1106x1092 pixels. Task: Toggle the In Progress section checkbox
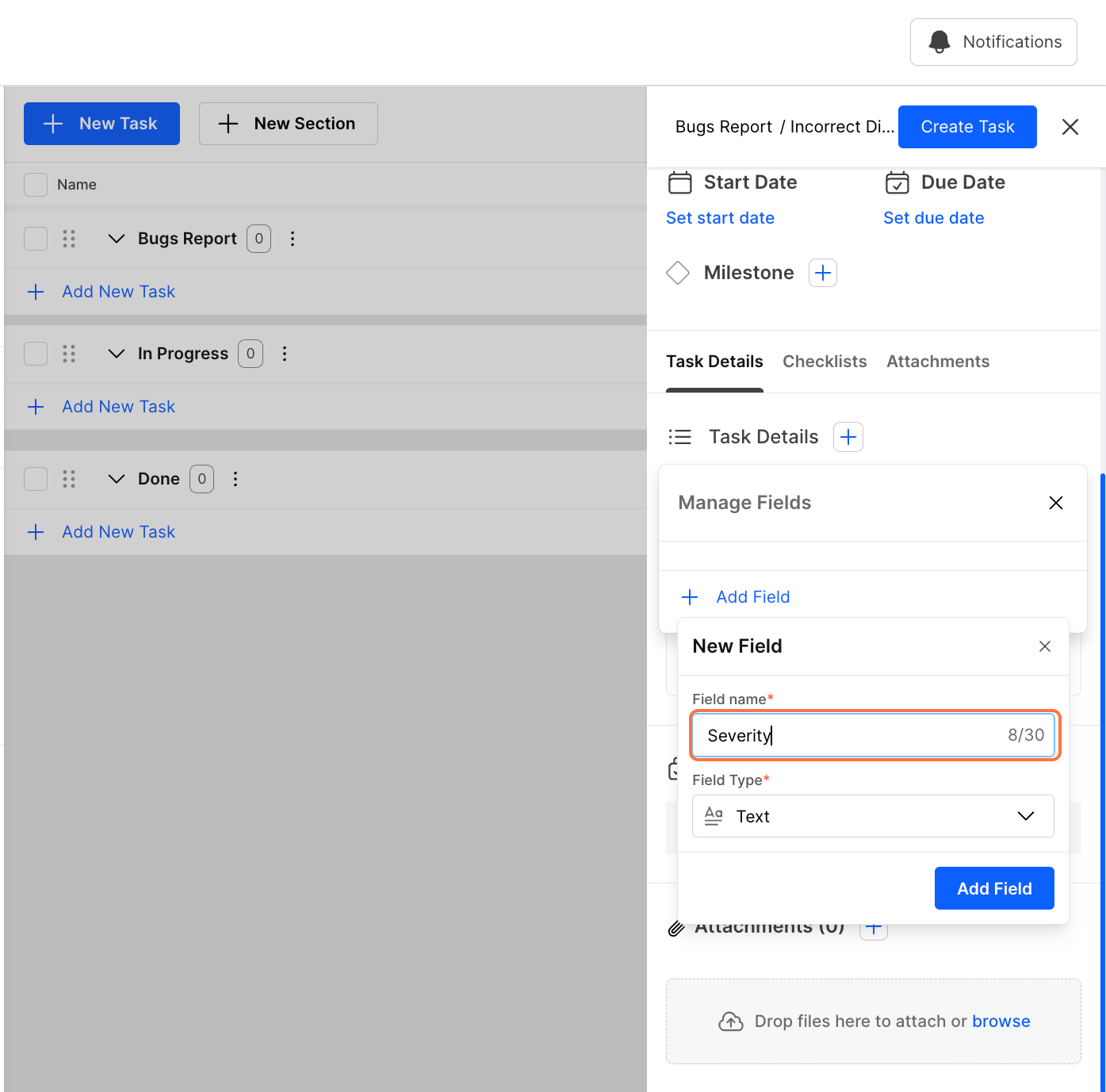(x=36, y=354)
